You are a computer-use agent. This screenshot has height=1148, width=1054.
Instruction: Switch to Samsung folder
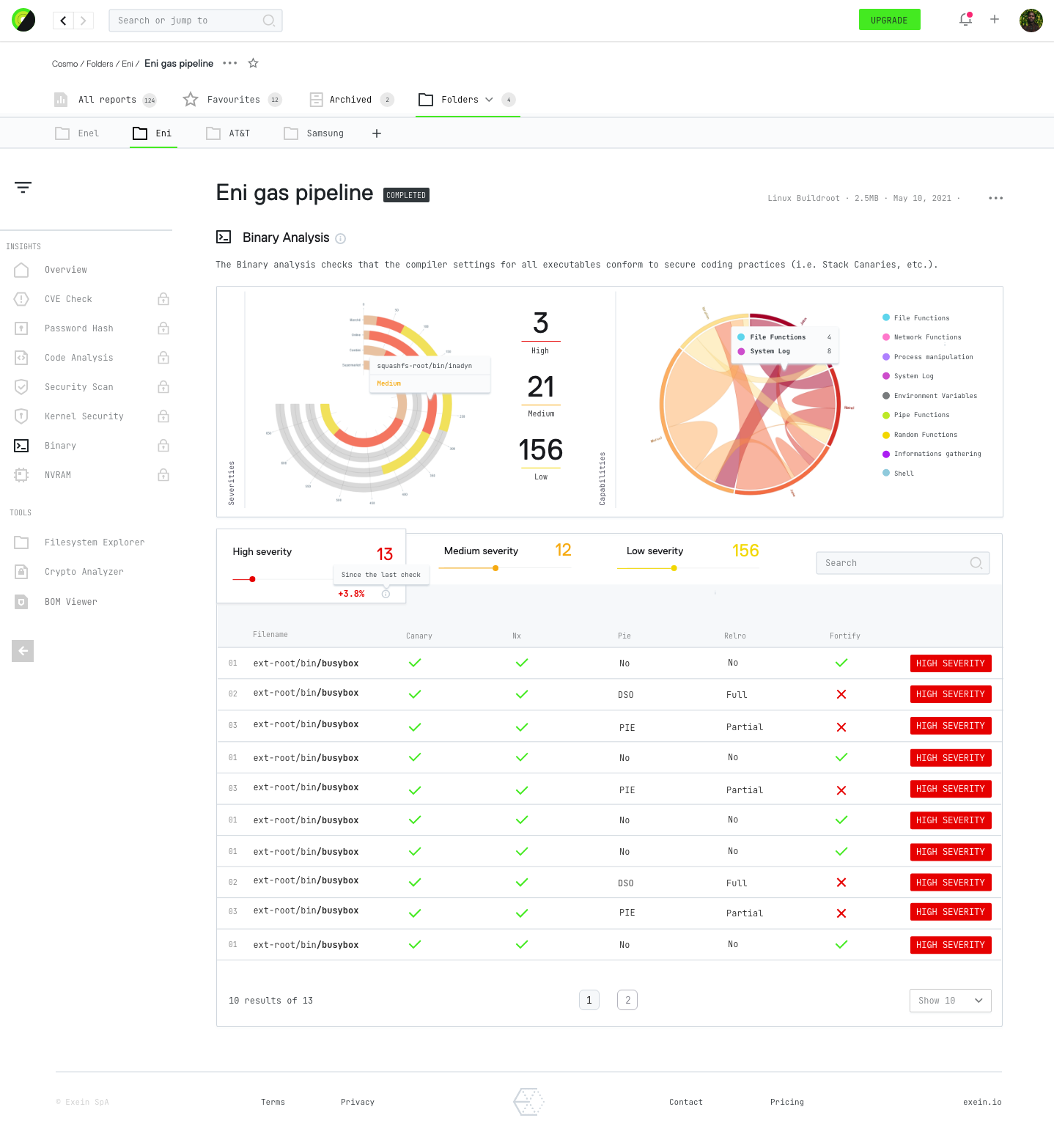(x=314, y=133)
